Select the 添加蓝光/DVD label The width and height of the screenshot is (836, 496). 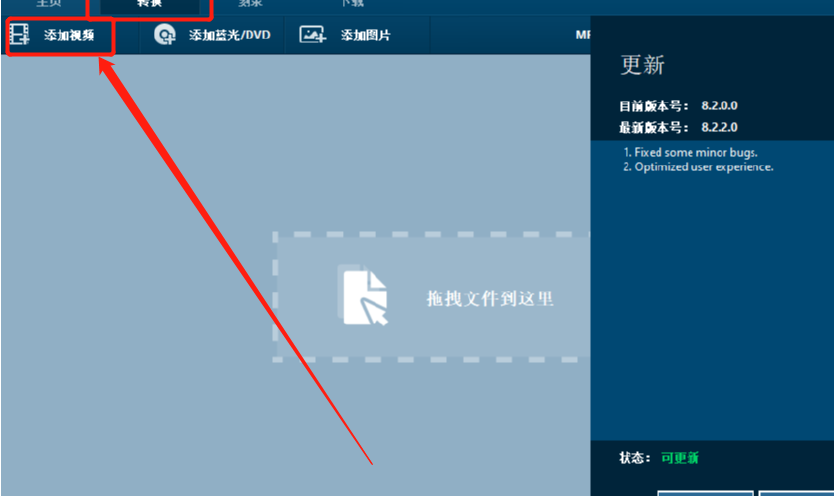[x=230, y=35]
